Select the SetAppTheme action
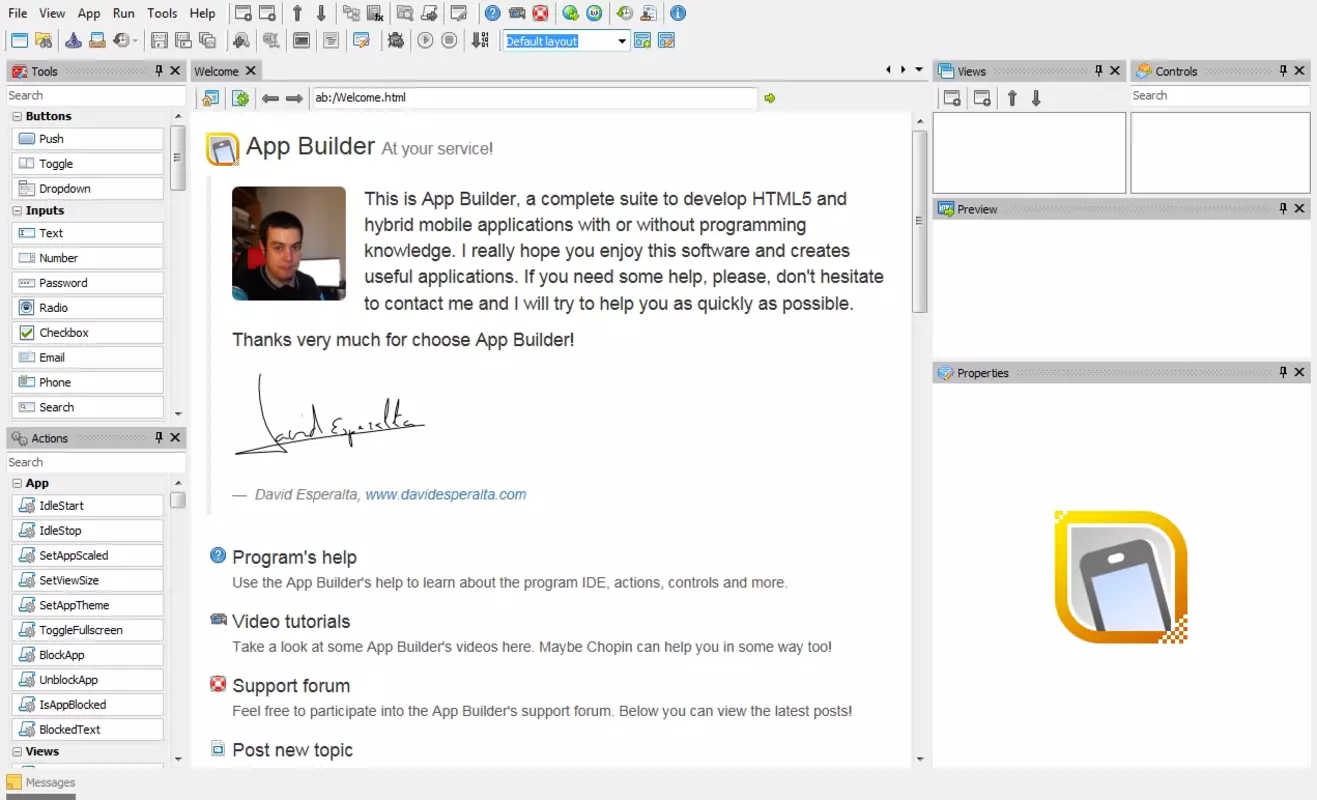 point(88,605)
